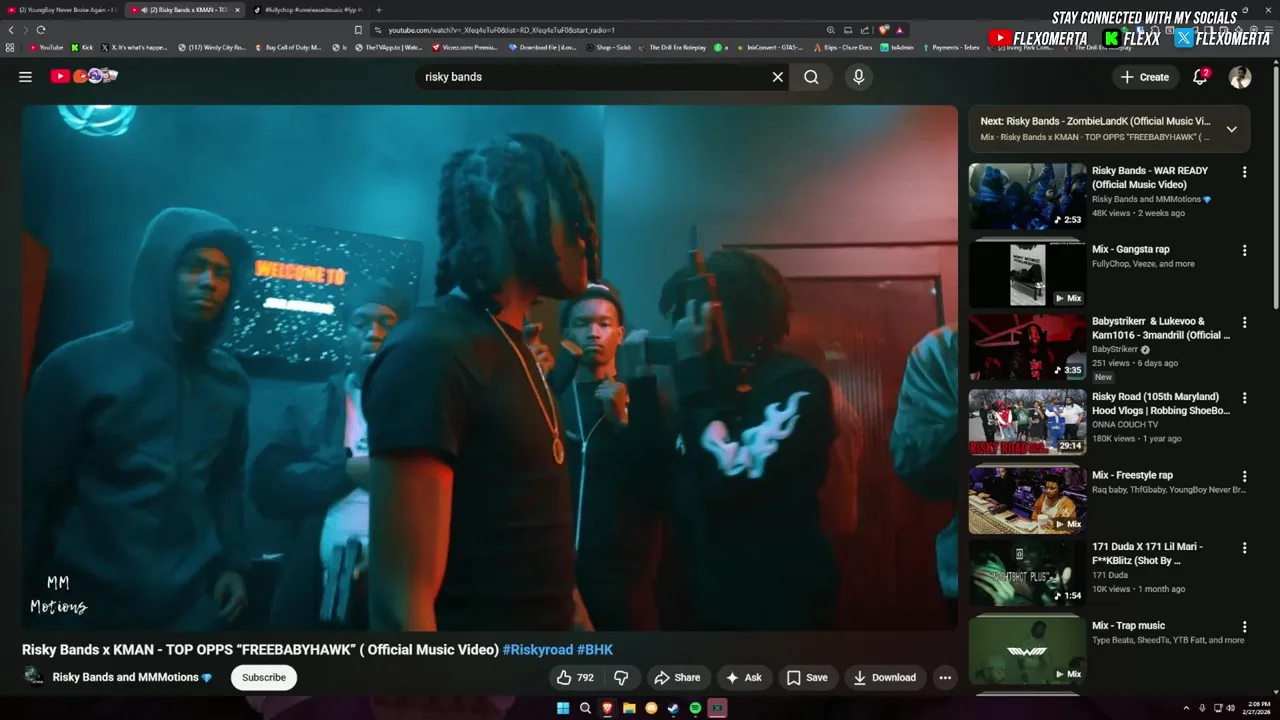Start voice search with the microphone
This screenshot has width=1280, height=720.
click(858, 77)
